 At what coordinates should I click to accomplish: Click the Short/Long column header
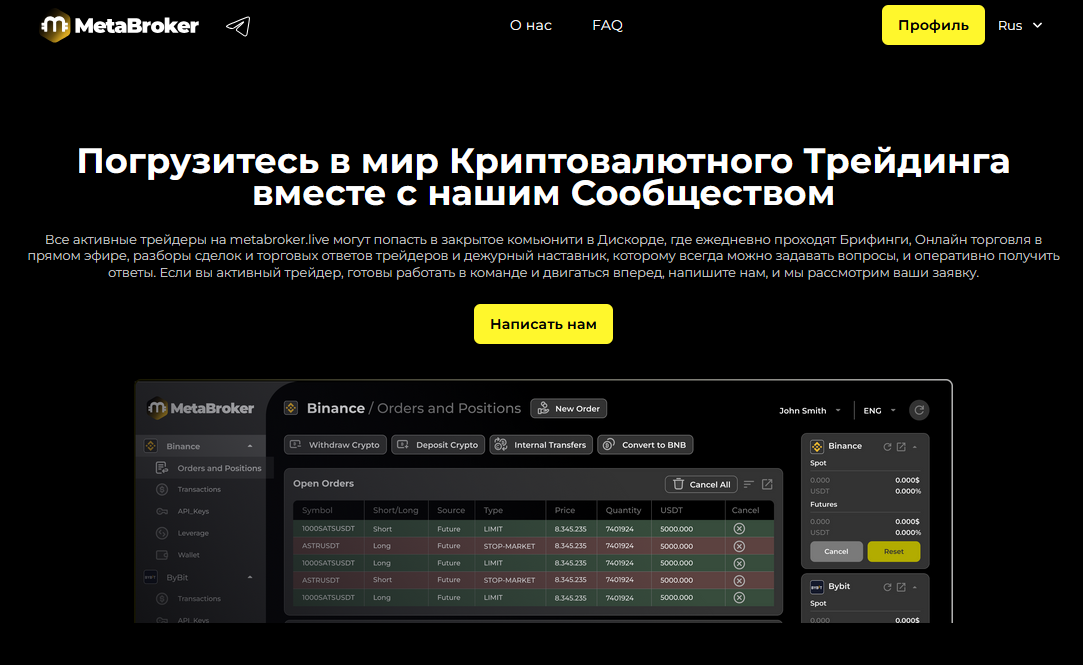pyautogui.click(x=396, y=510)
